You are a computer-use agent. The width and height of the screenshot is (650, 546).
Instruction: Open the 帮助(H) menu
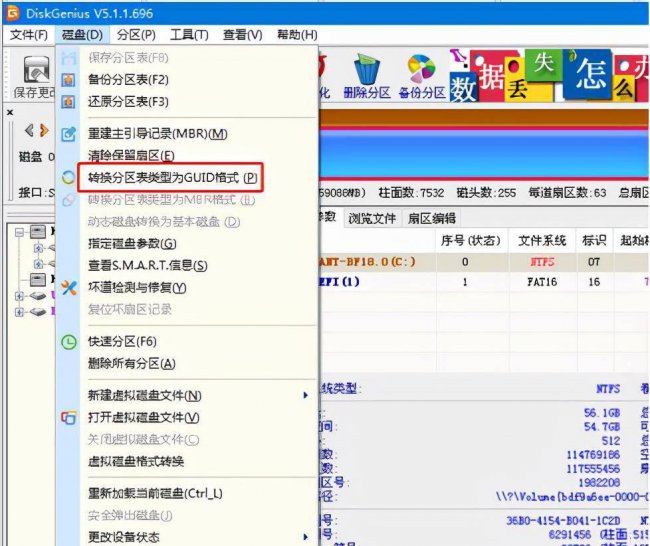297,35
